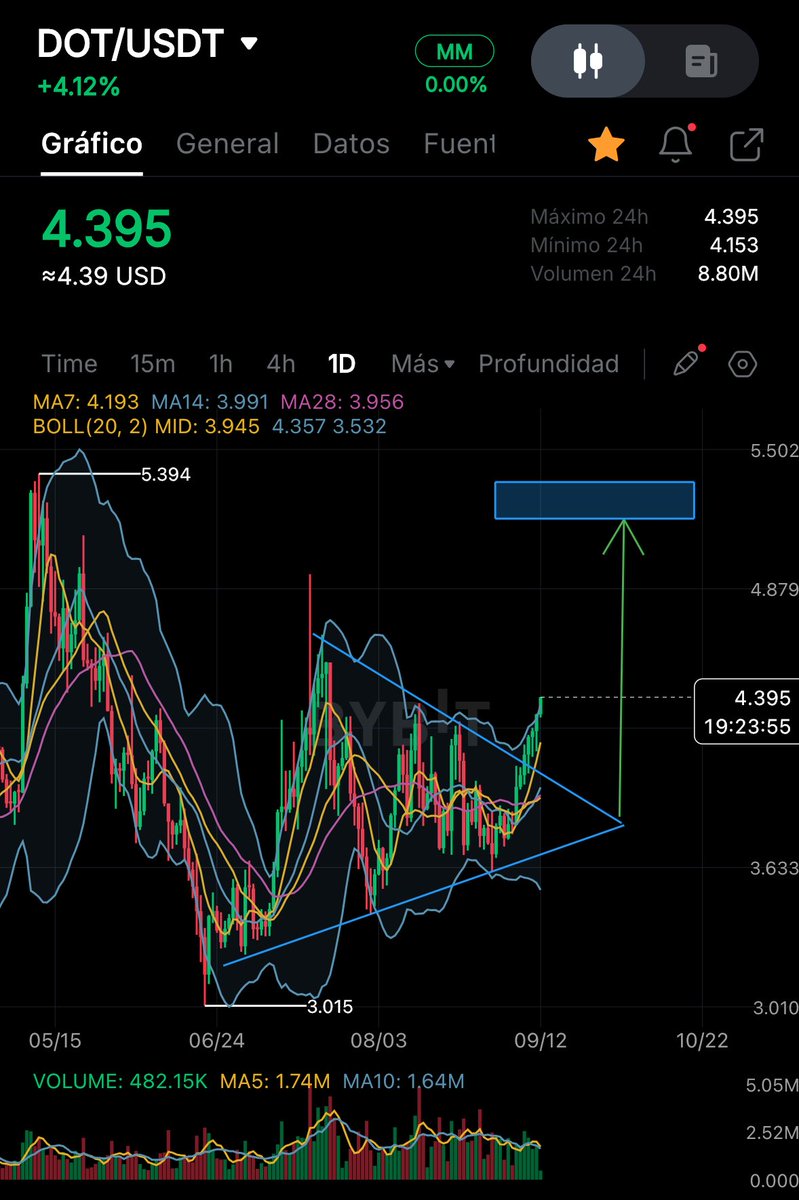The width and height of the screenshot is (799, 1200).
Task: Select the 1D timeframe
Action: (342, 363)
